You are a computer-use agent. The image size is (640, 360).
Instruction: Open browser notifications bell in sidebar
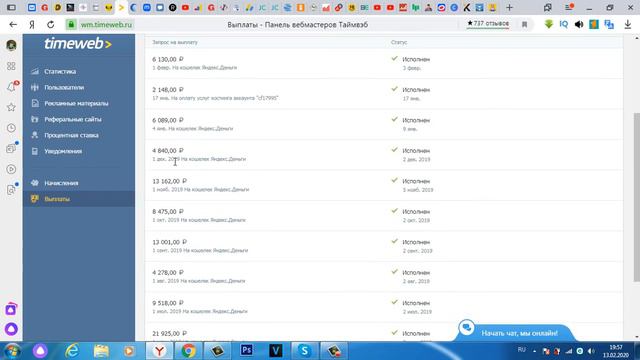point(11,87)
